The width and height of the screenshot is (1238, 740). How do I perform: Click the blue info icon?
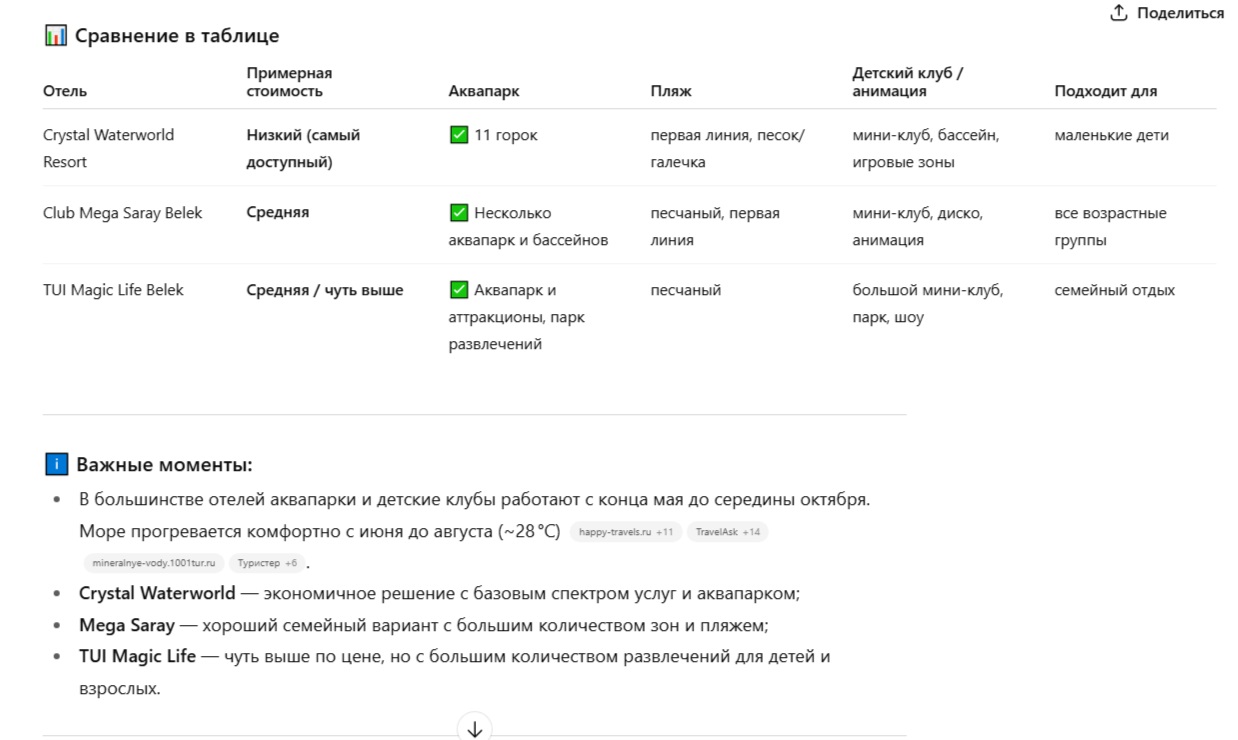[x=56, y=464]
